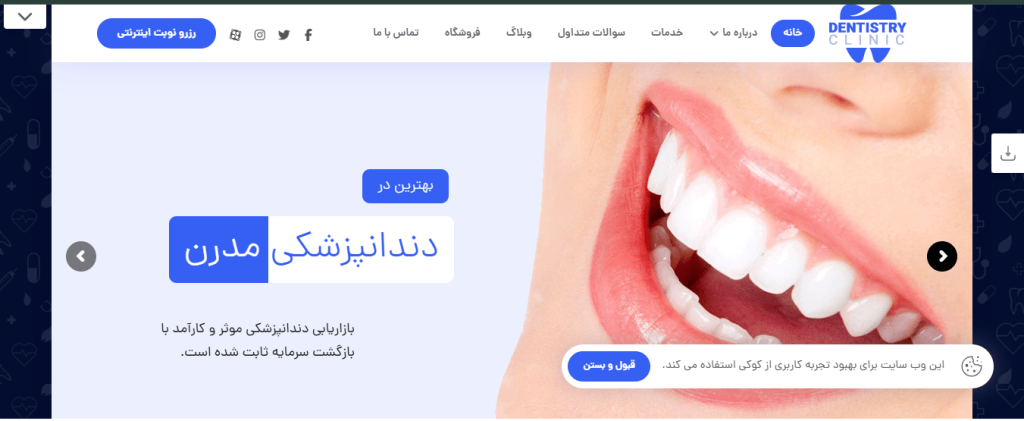Accept cookies with قبول و بستن
Viewport: 1024px width, 421px height.
click(609, 366)
